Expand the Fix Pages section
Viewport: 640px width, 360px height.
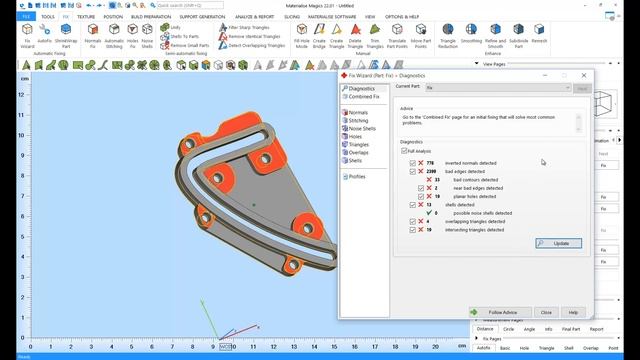pyautogui.click(x=476, y=338)
